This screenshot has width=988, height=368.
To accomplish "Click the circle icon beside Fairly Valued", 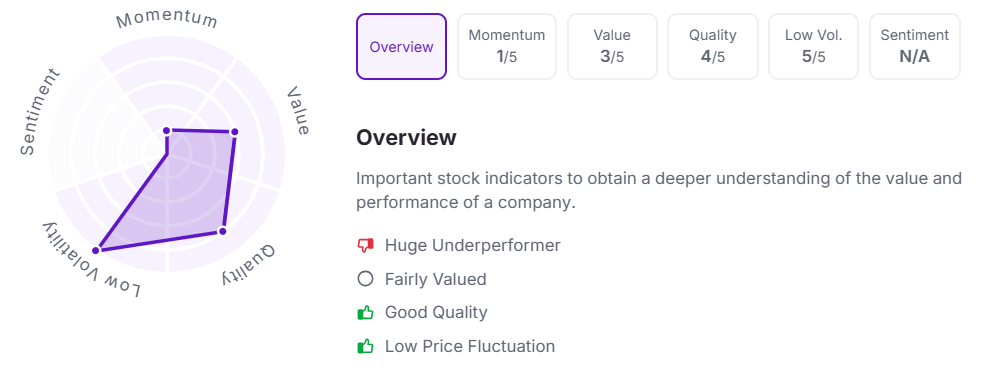I will pos(365,279).
